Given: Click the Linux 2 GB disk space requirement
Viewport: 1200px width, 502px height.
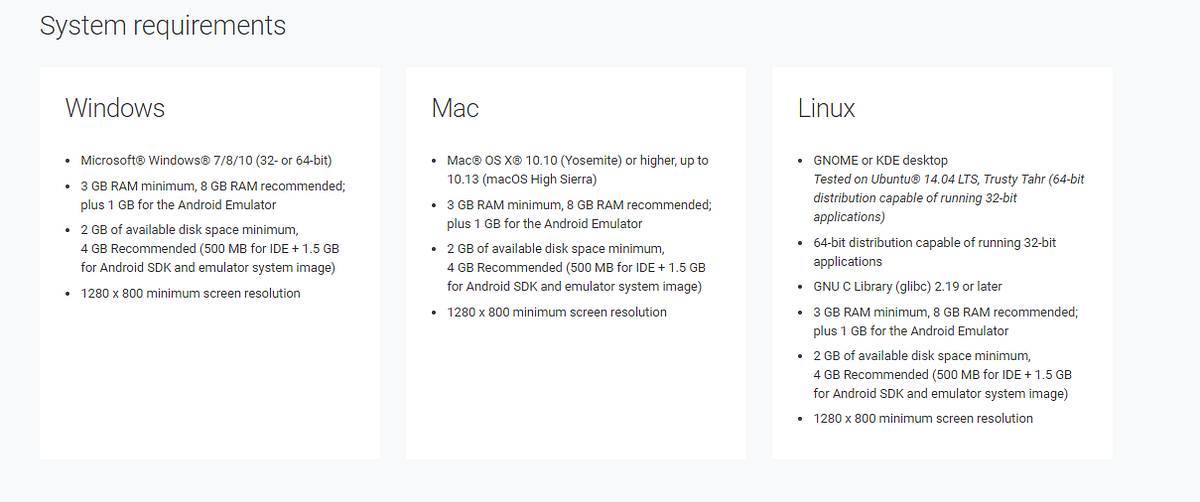Looking at the screenshot, I should [942, 374].
